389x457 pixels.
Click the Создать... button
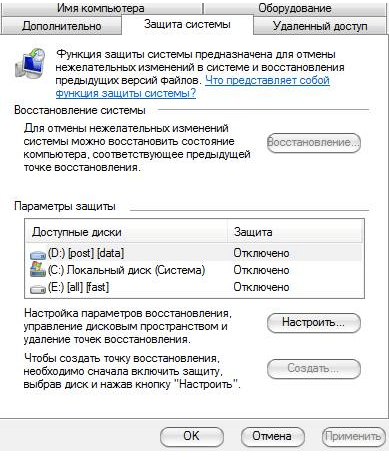click(x=314, y=369)
